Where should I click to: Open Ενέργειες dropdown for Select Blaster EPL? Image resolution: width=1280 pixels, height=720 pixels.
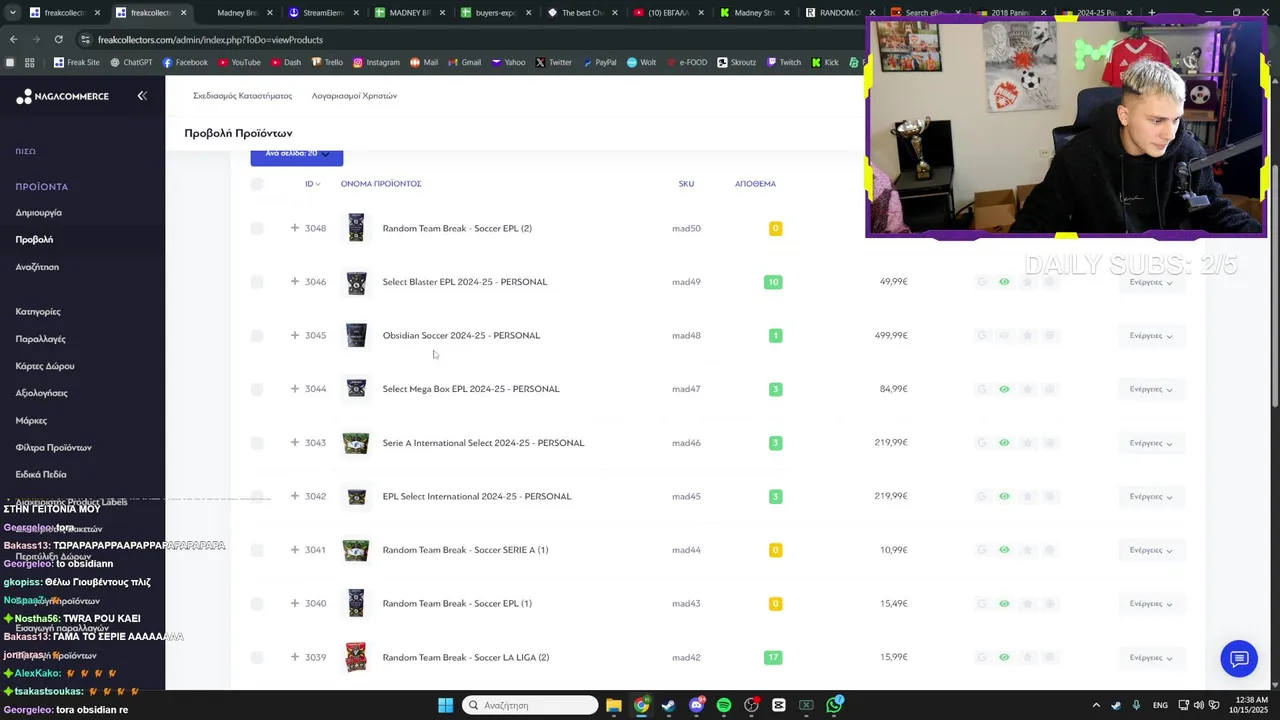(1150, 282)
